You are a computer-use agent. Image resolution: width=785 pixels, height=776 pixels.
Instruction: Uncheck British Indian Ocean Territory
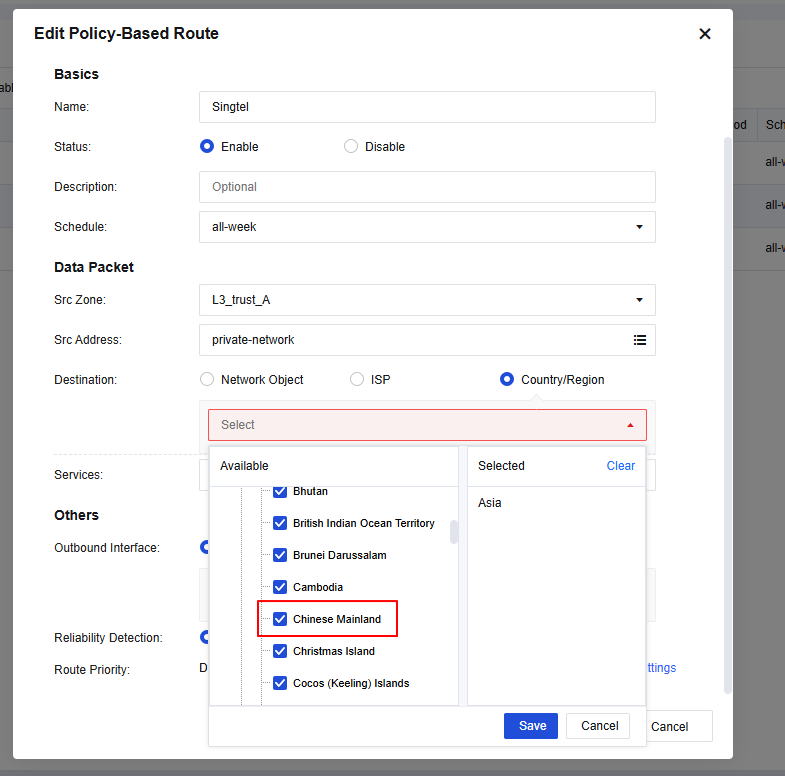[x=280, y=523]
